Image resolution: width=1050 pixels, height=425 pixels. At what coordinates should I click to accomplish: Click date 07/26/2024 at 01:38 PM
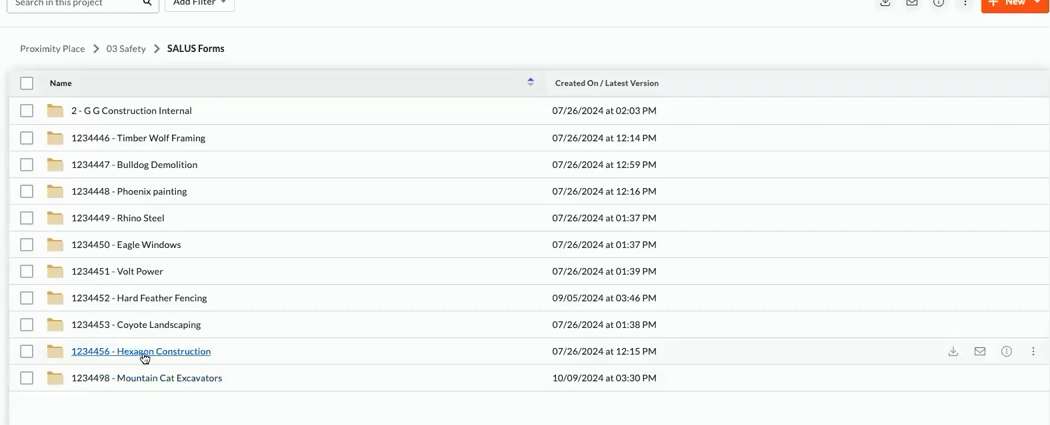click(x=604, y=325)
